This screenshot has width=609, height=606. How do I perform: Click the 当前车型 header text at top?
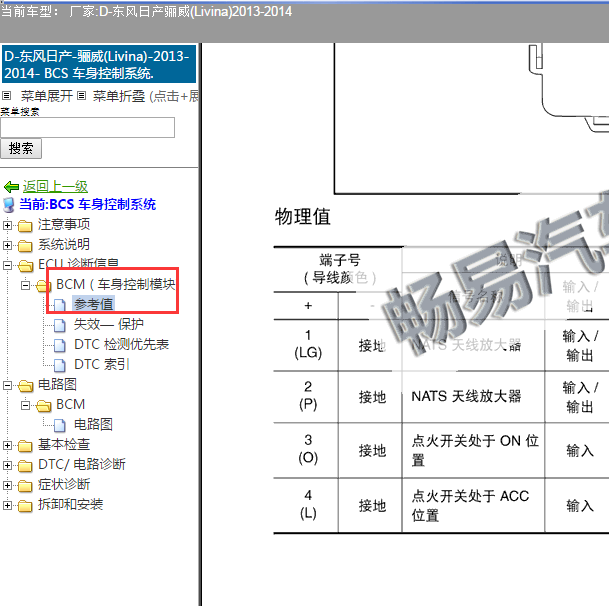(146, 11)
